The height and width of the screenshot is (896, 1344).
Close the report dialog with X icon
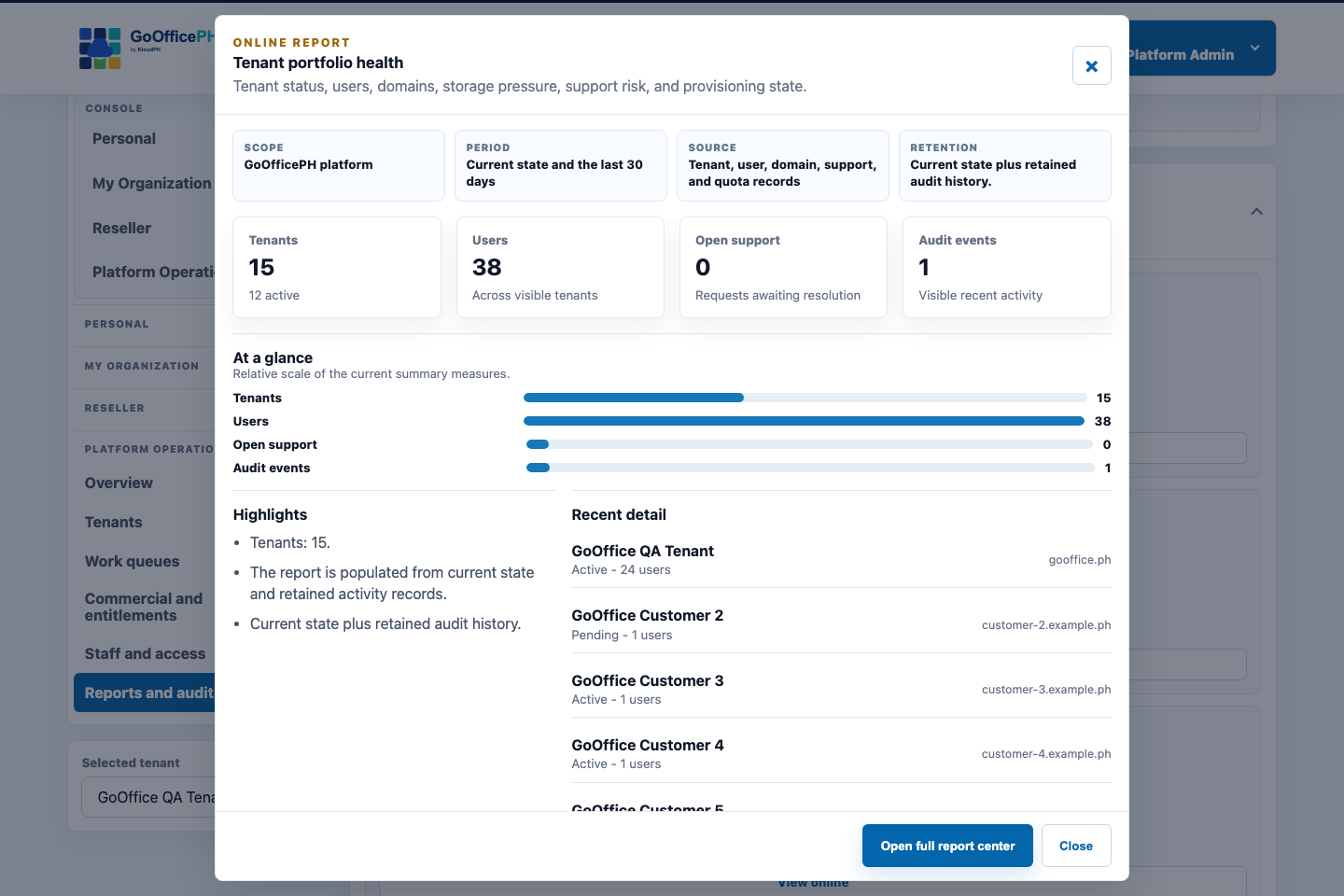1091,65
